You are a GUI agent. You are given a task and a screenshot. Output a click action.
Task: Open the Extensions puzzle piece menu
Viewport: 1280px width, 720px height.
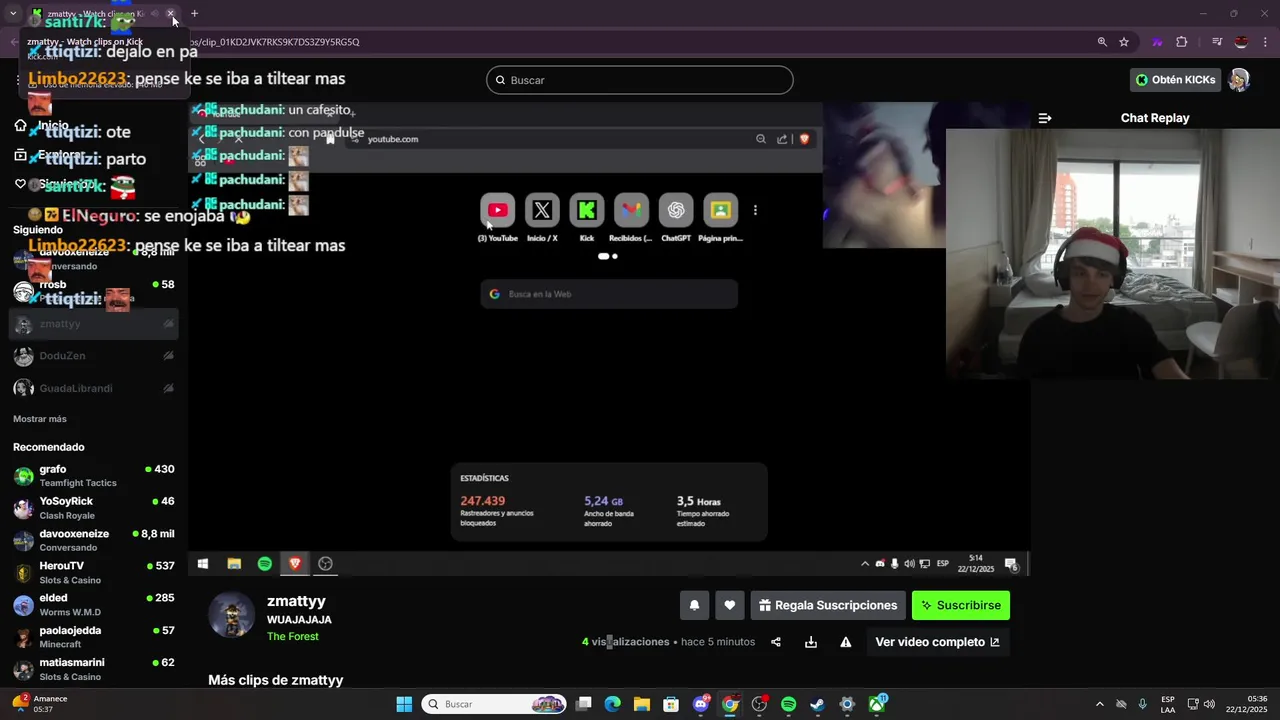coord(1182,42)
